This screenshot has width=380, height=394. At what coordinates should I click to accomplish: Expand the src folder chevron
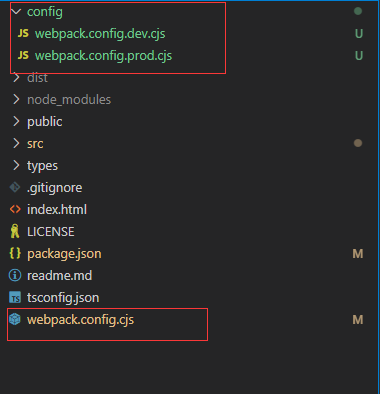click(x=16, y=143)
